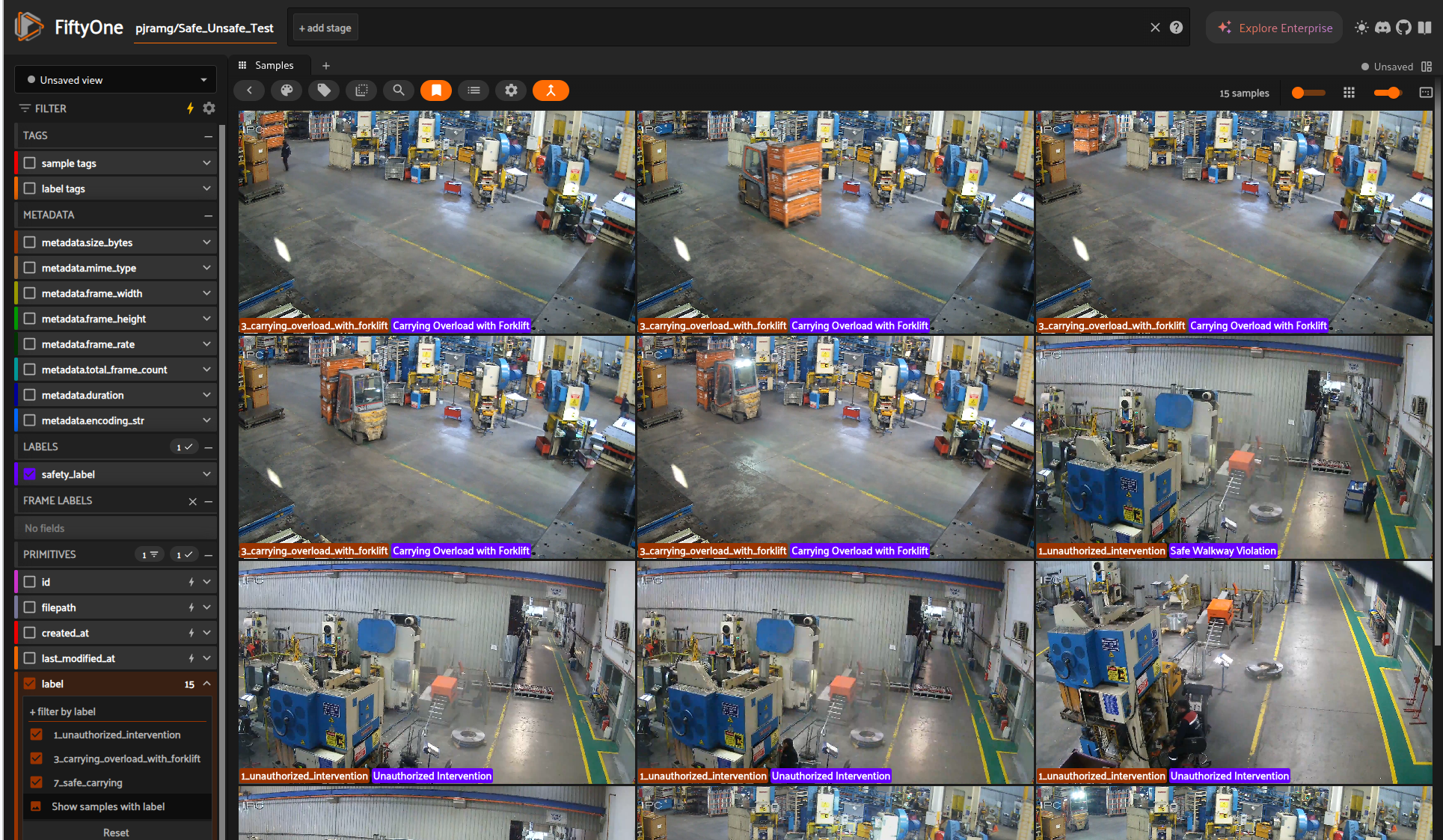The height and width of the screenshot is (840, 1443).
Task: Open the bookmarked saved view icon
Action: click(436, 90)
